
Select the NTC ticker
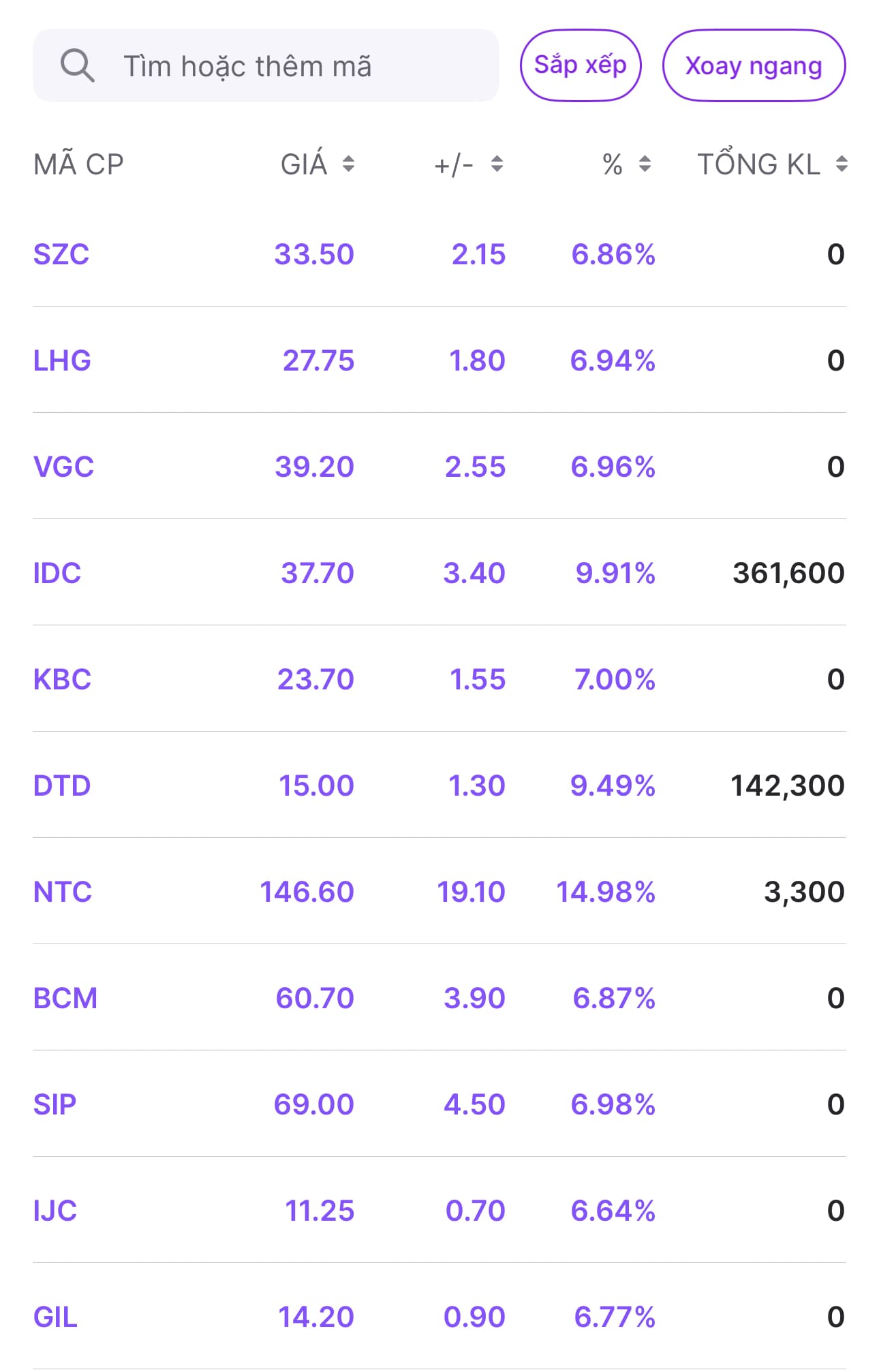coord(63,892)
